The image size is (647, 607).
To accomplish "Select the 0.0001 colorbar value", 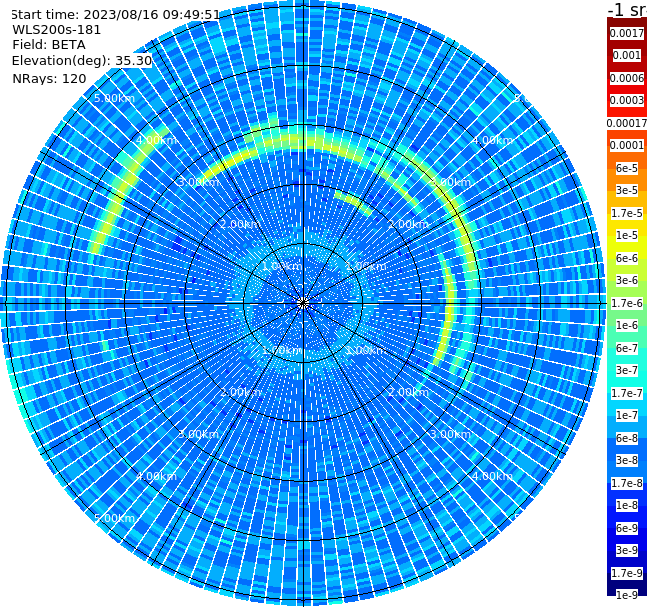I will click(627, 145).
